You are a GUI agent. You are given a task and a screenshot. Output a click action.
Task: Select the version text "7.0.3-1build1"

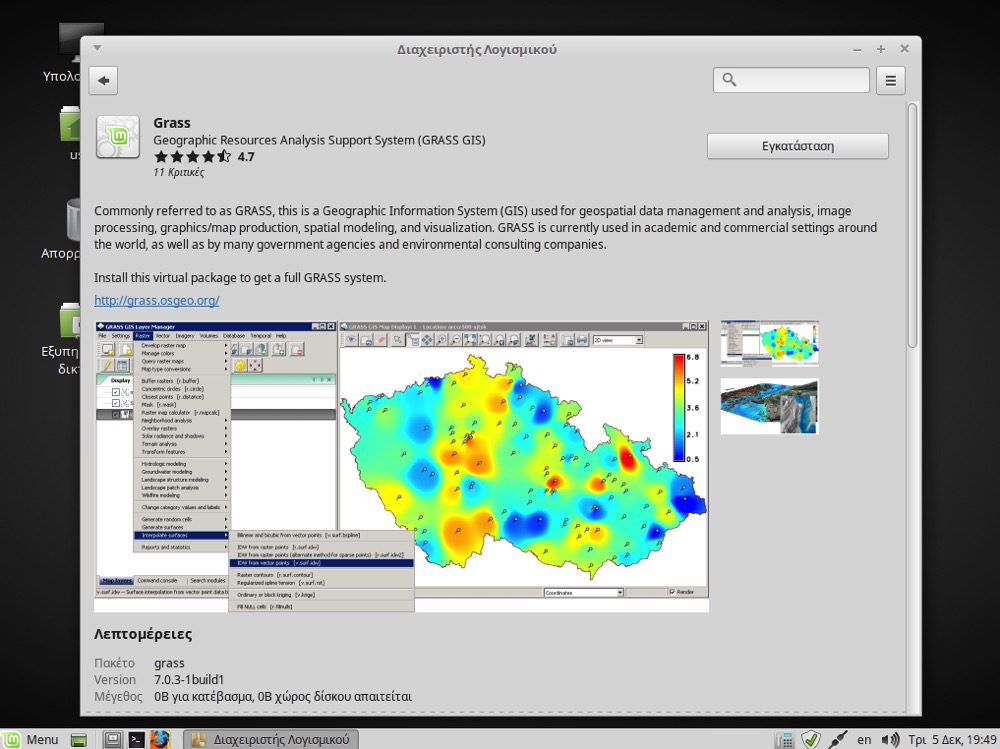coord(189,680)
